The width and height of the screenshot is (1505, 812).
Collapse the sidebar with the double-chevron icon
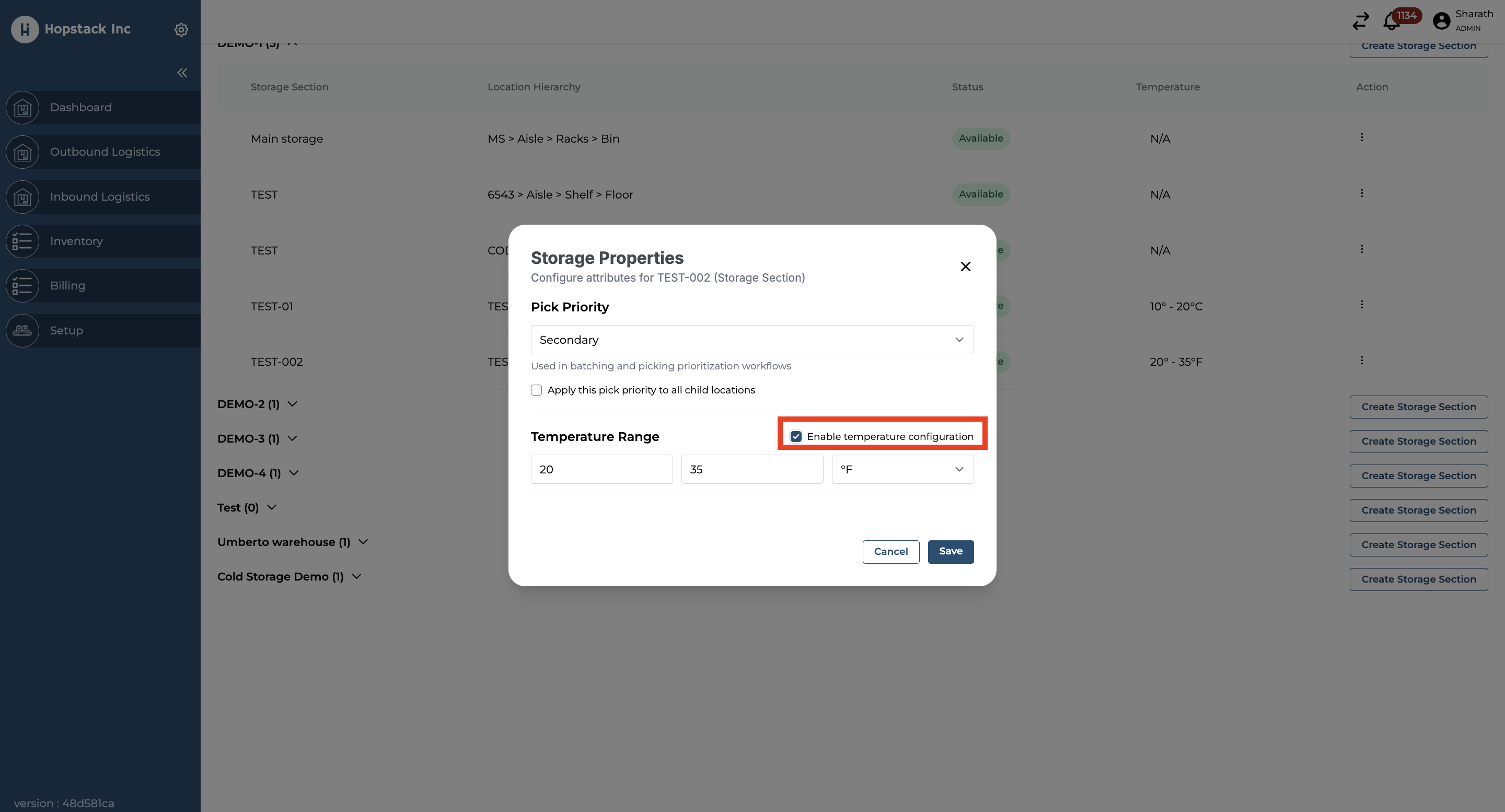coord(182,73)
